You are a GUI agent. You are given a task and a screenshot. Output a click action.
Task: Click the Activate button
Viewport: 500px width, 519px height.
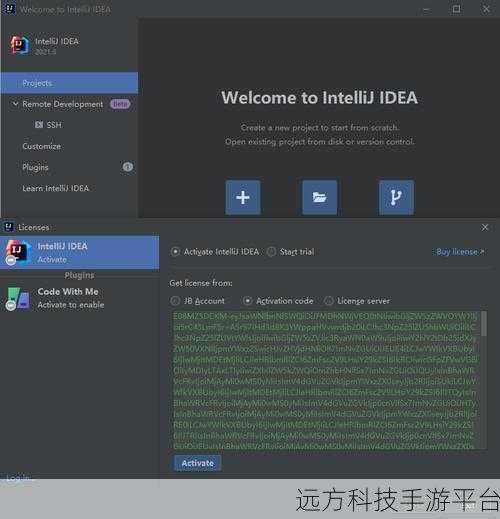click(197, 463)
